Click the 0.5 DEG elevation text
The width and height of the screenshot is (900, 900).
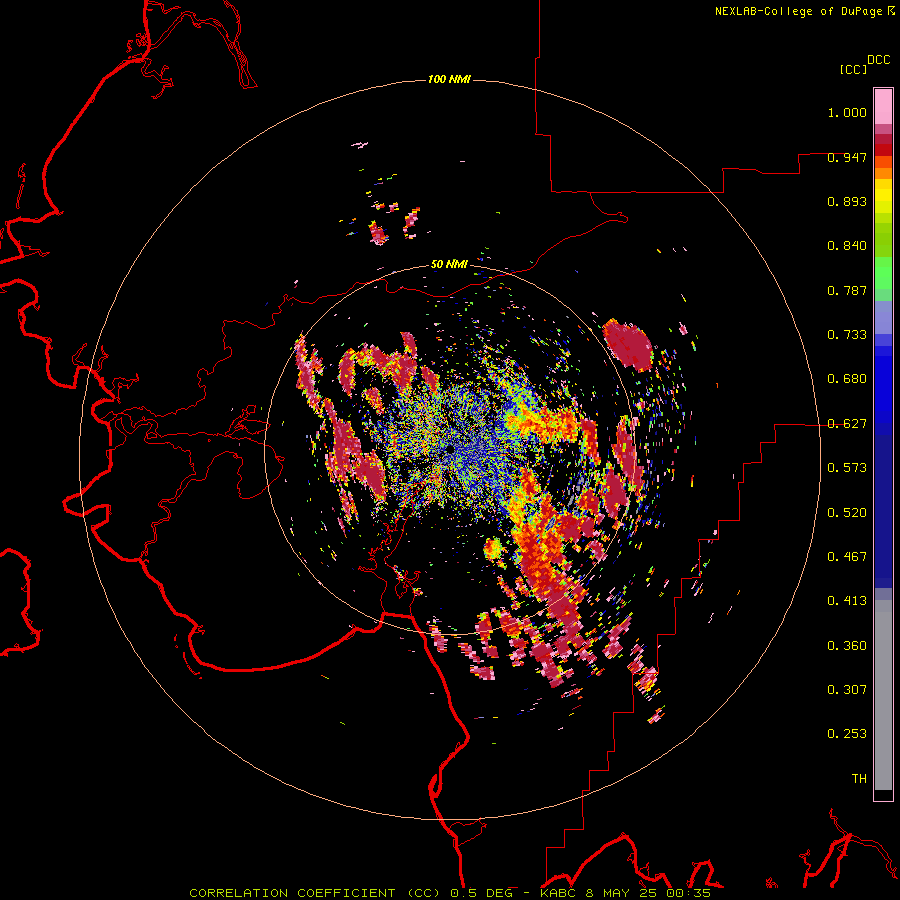[x=481, y=893]
